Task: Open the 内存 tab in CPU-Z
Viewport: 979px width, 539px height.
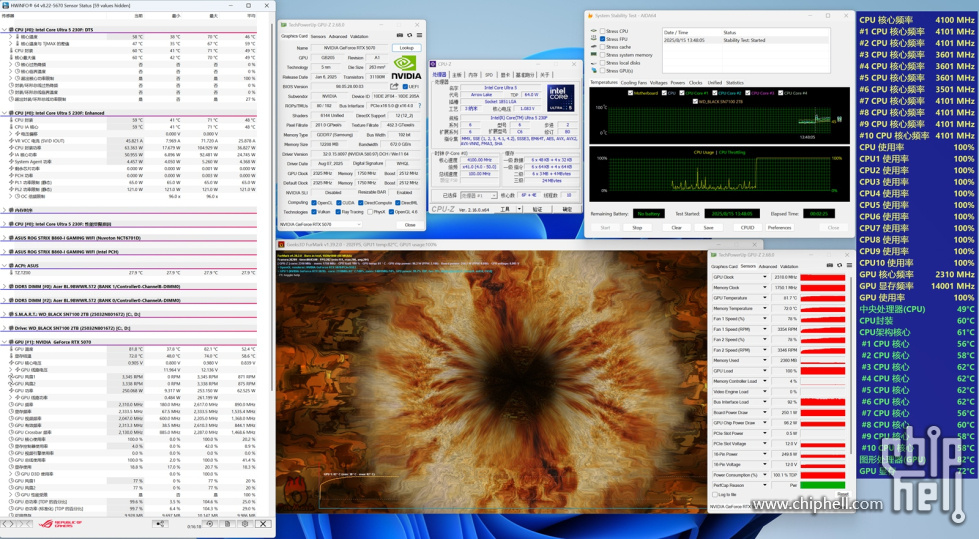Action: pos(473,75)
